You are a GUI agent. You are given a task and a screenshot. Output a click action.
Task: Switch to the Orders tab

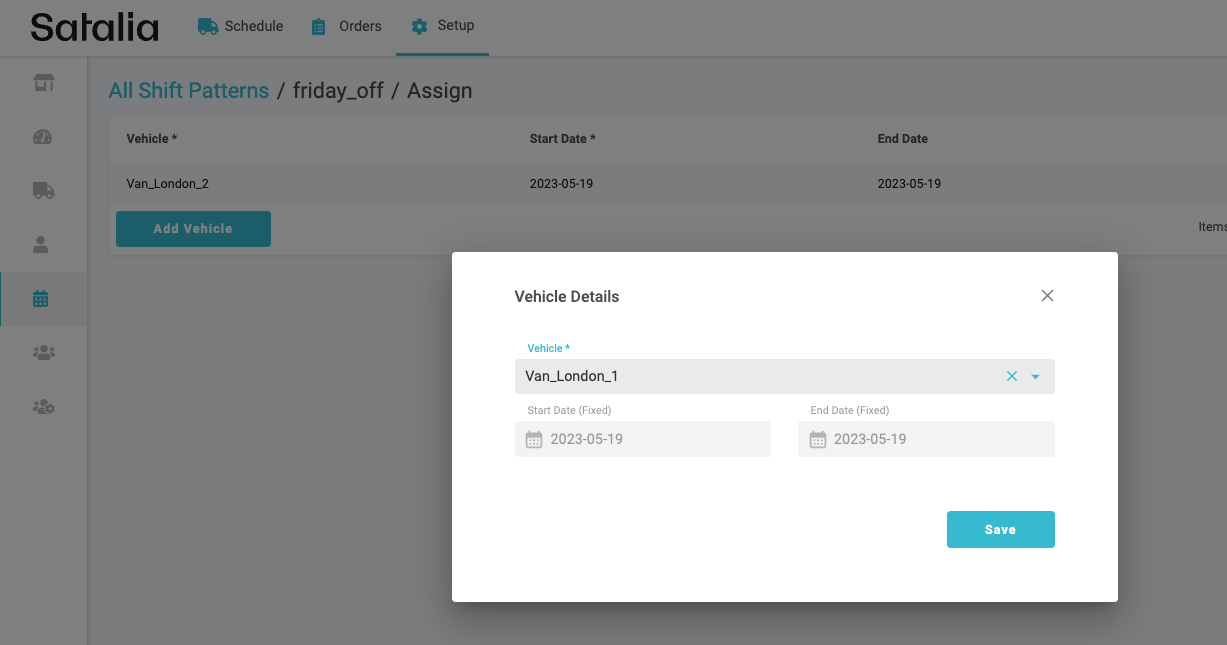point(347,27)
